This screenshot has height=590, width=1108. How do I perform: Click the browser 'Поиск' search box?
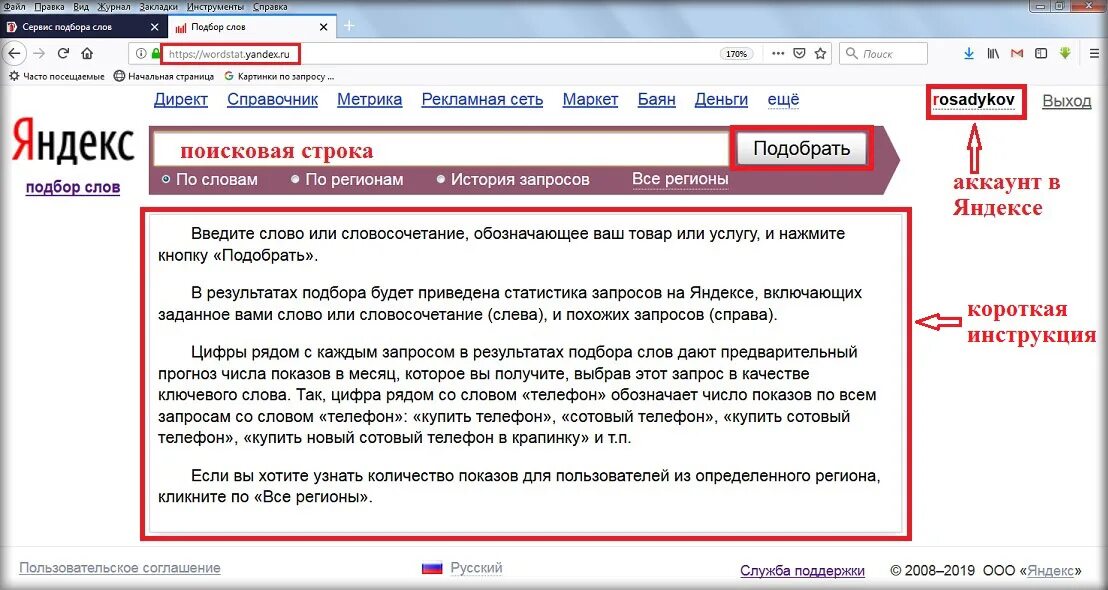click(x=883, y=54)
